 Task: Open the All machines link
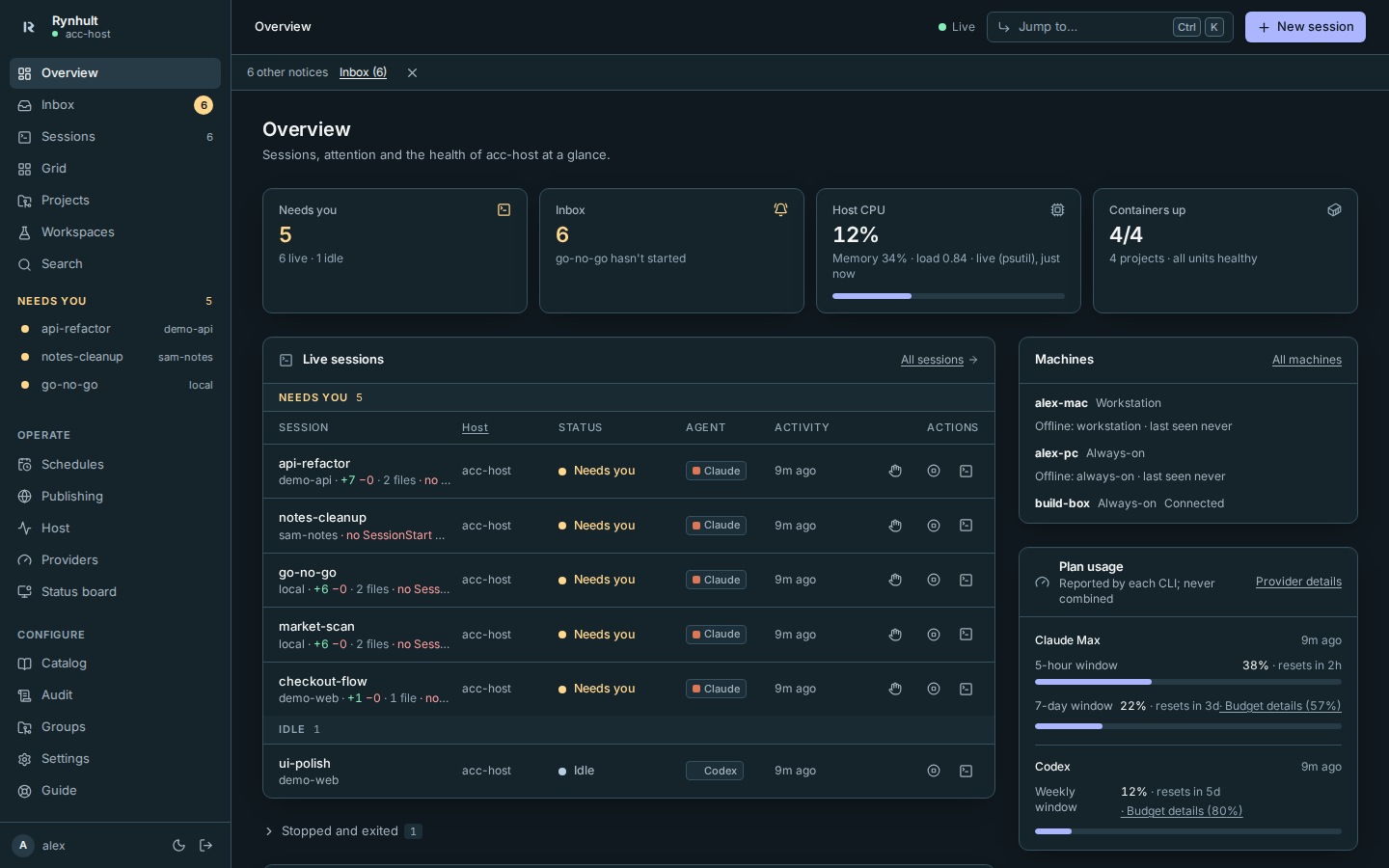pos(1307,360)
